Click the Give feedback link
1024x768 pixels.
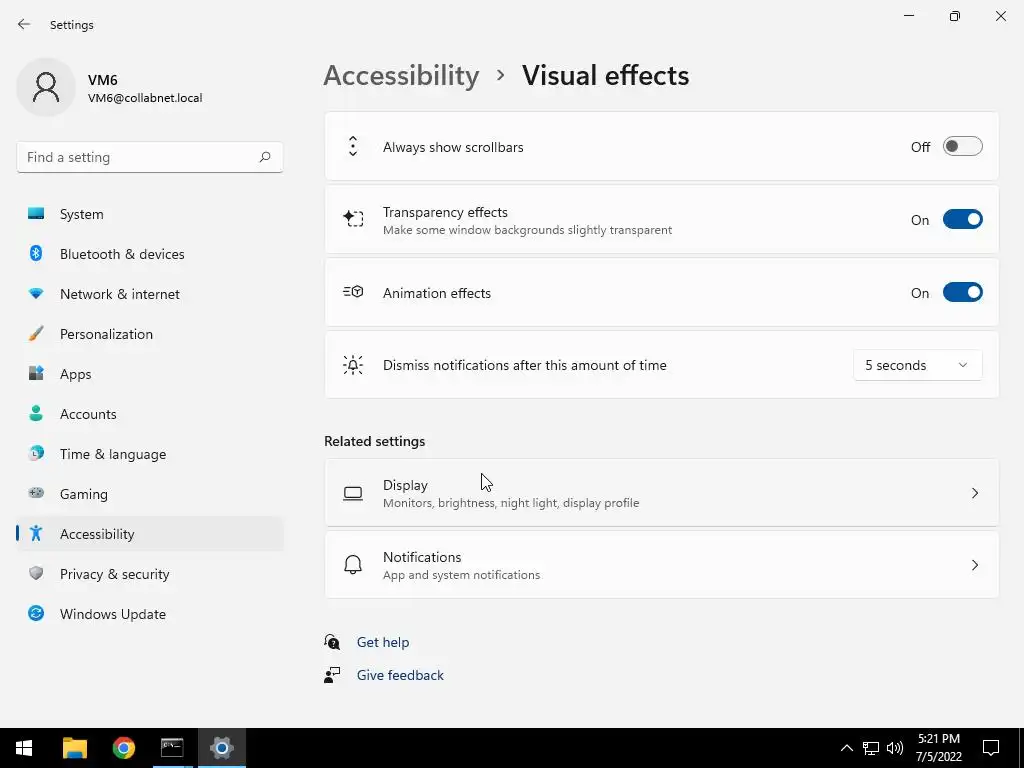point(400,675)
